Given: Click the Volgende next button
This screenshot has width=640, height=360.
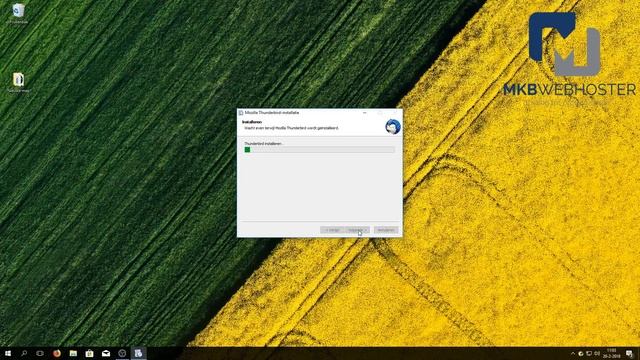Looking at the screenshot, I should tap(358, 230).
